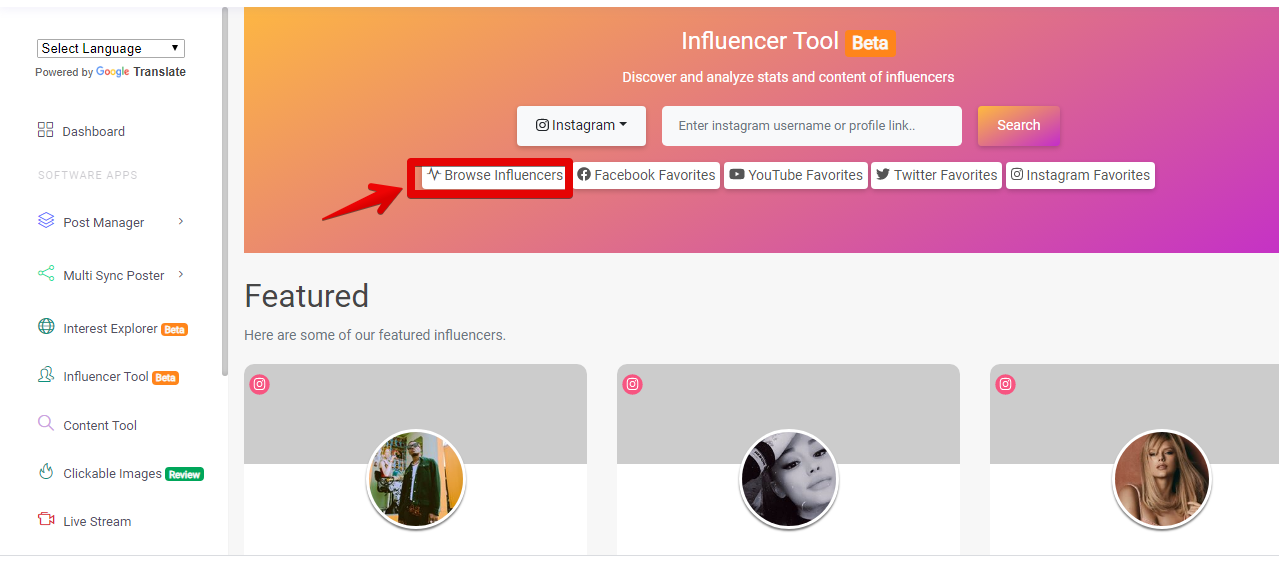Screen dimensions: 1279x562
Task: Click the Search button
Action: pyautogui.click(x=1018, y=125)
